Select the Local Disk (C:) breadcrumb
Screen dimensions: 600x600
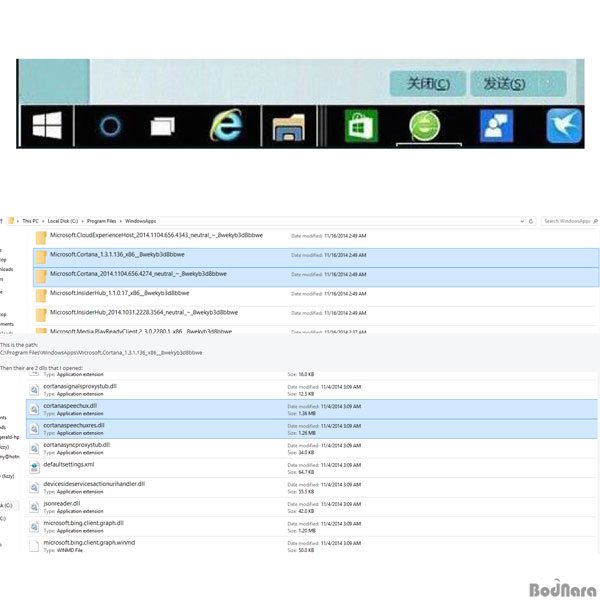click(63, 221)
